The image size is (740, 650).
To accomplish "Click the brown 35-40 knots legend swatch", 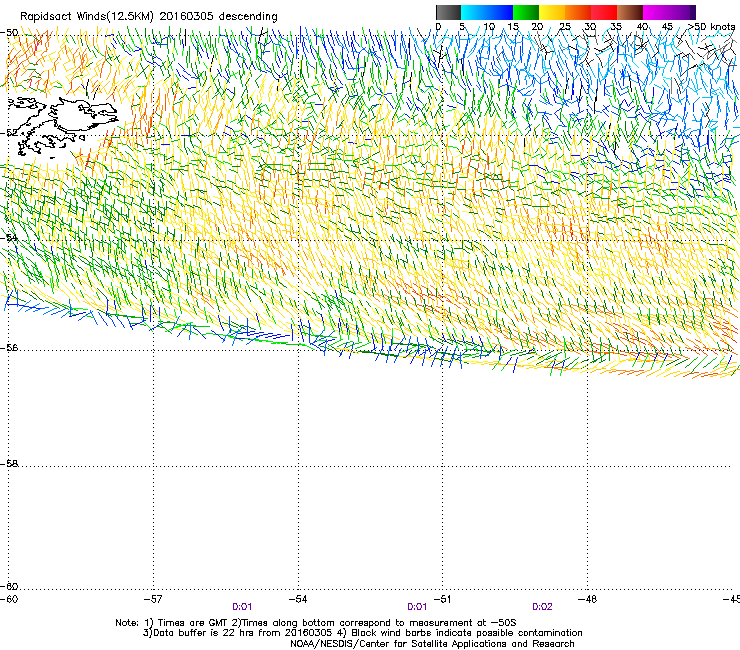I will click(x=630, y=12).
